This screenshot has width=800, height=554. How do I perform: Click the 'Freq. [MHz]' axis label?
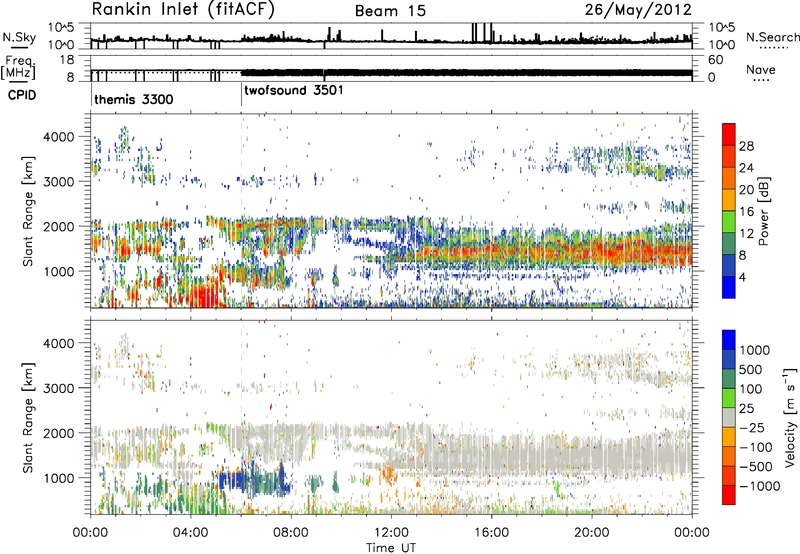(x=19, y=68)
